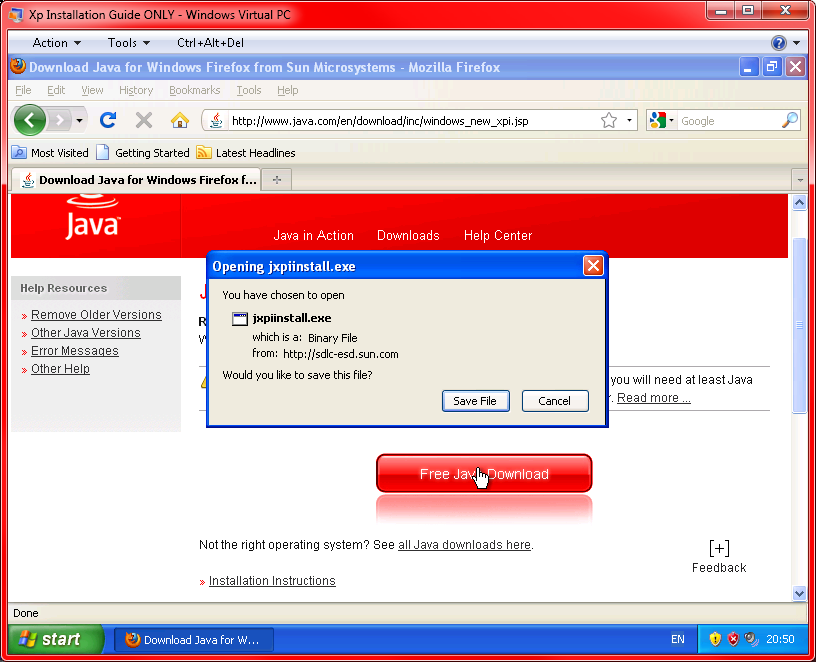The width and height of the screenshot is (816, 662).
Task: Open Firefox Bookmarks menu
Action: coord(195,91)
